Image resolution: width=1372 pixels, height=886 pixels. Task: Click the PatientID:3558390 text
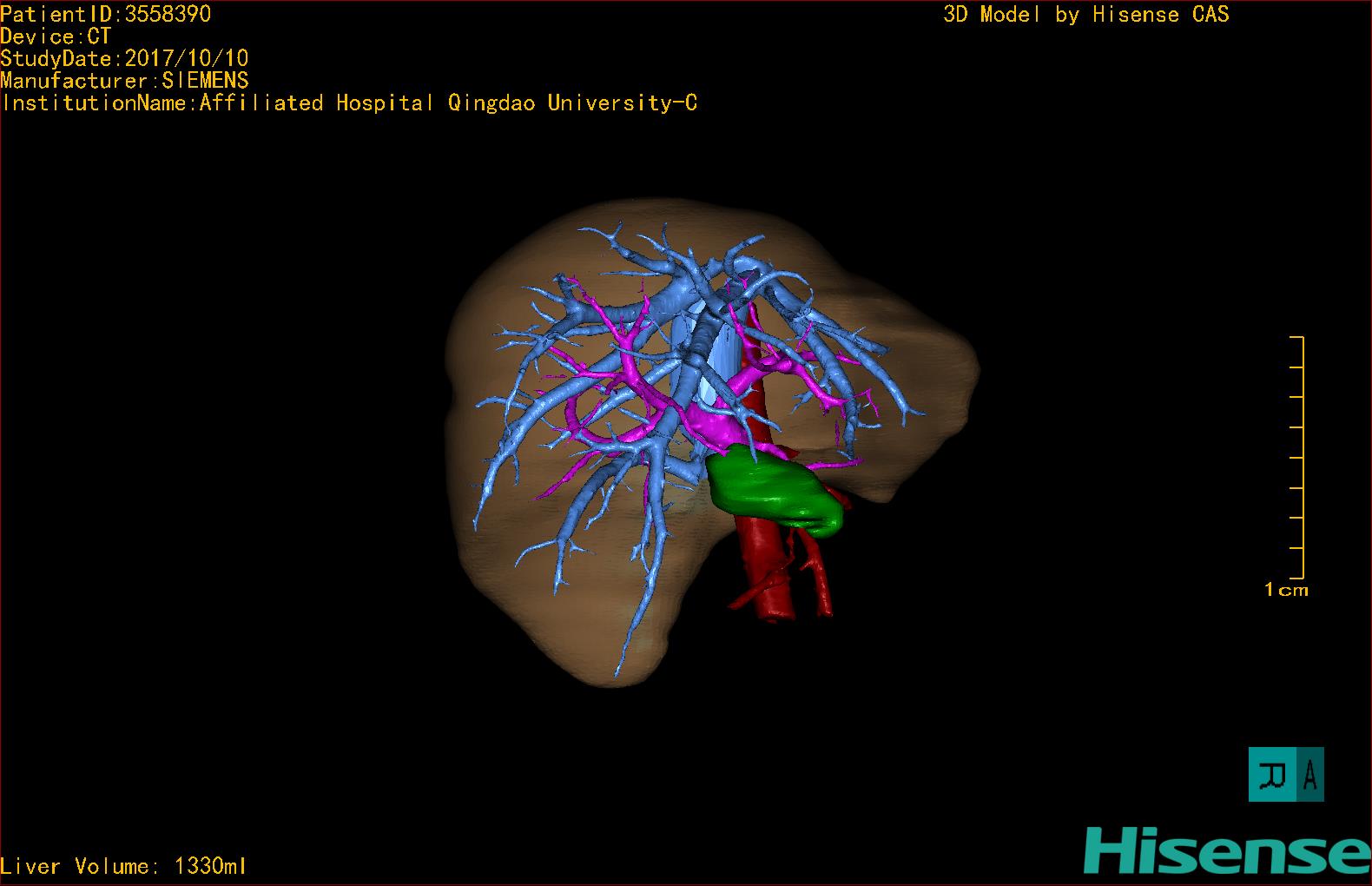pos(106,14)
